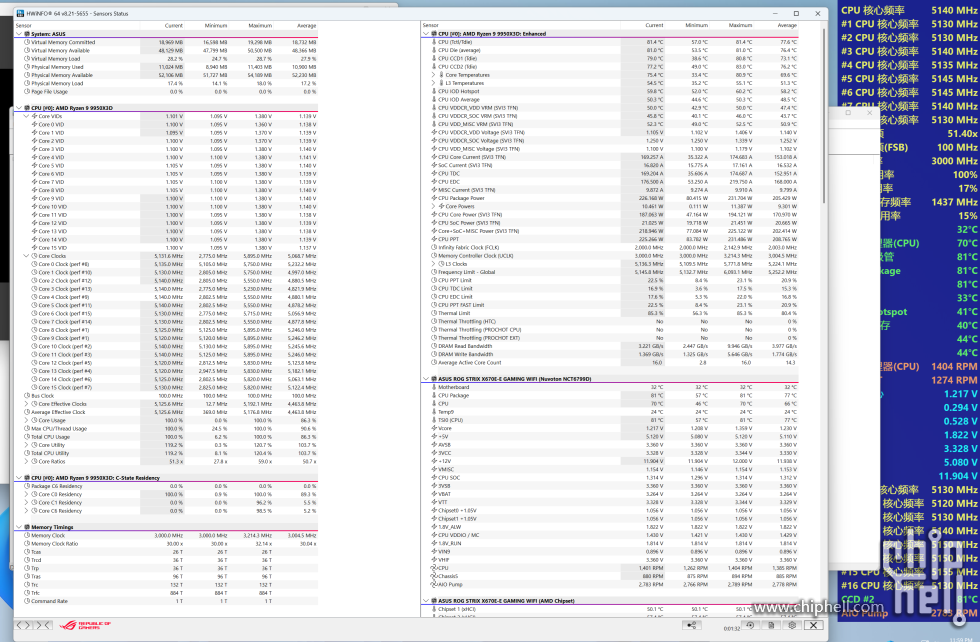Start logging with the log file icon
This screenshot has height=642, width=980.
771,625
